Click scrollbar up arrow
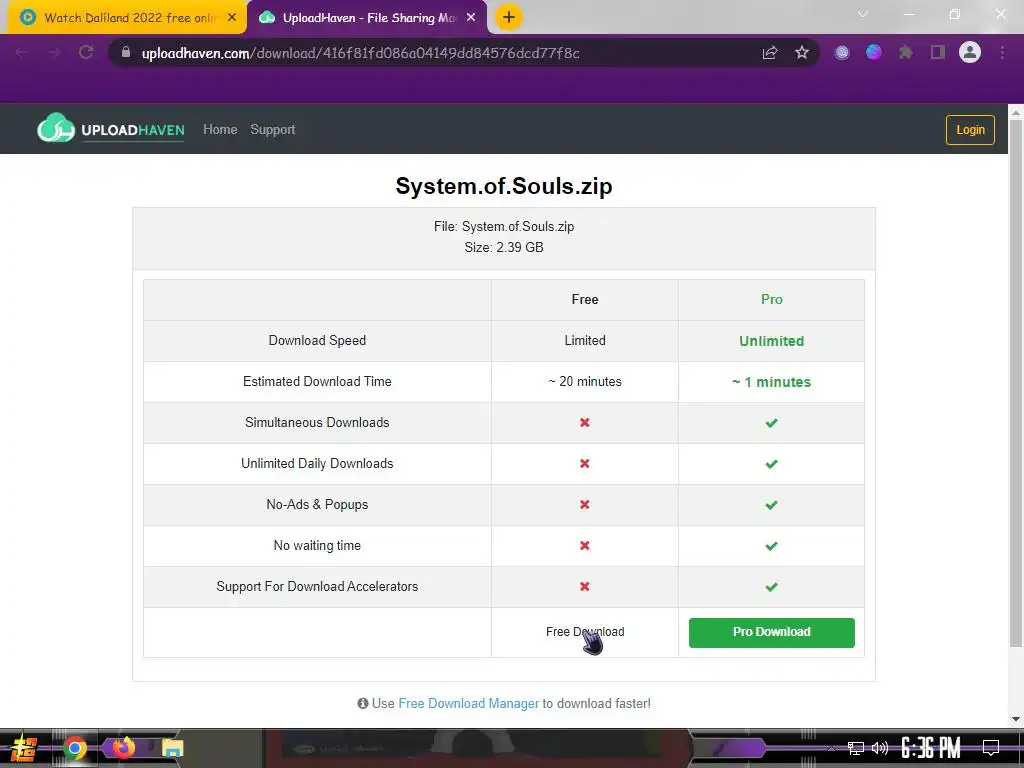 tap(1016, 112)
